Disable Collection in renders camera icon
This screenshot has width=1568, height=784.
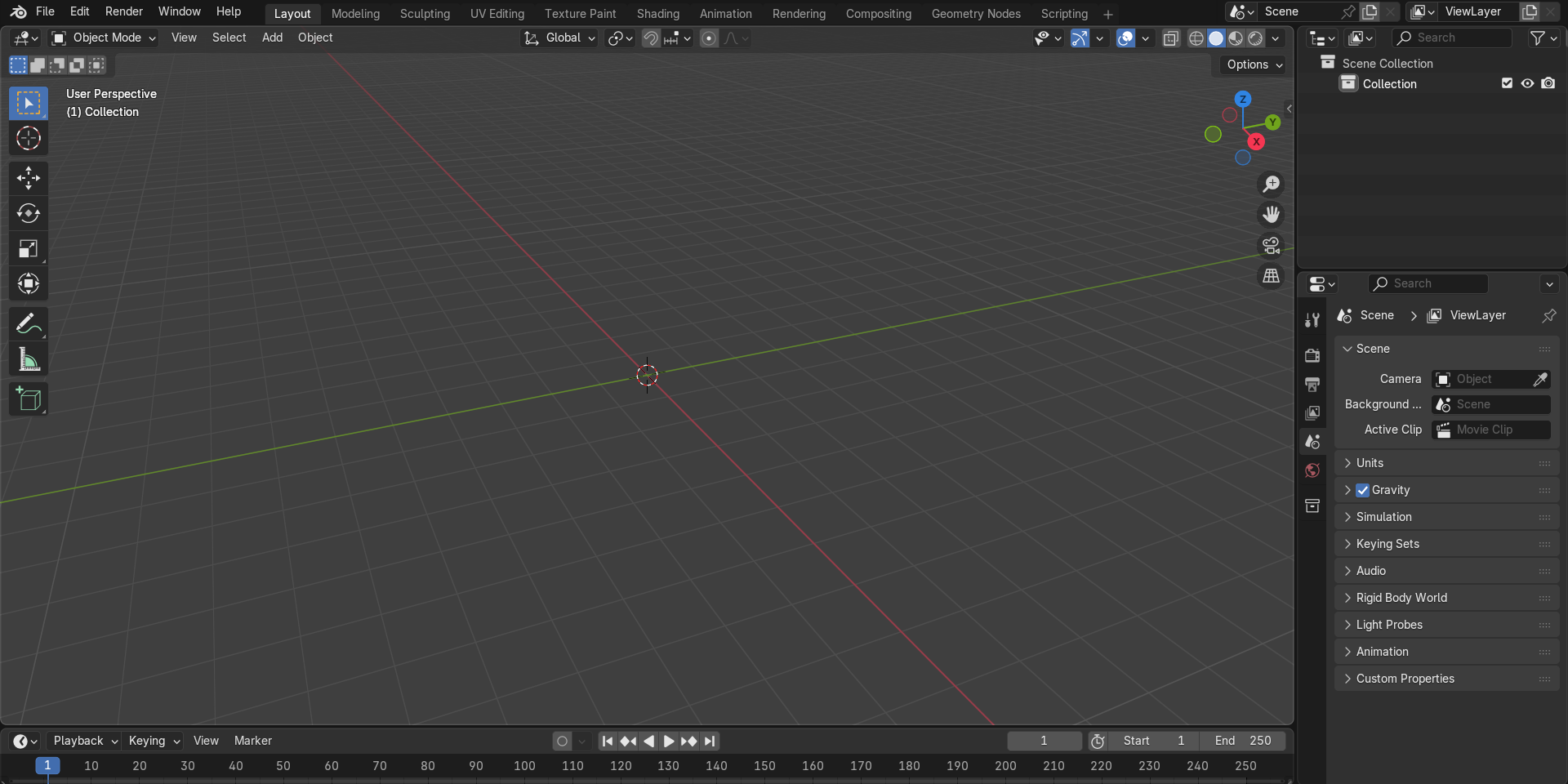coord(1548,83)
